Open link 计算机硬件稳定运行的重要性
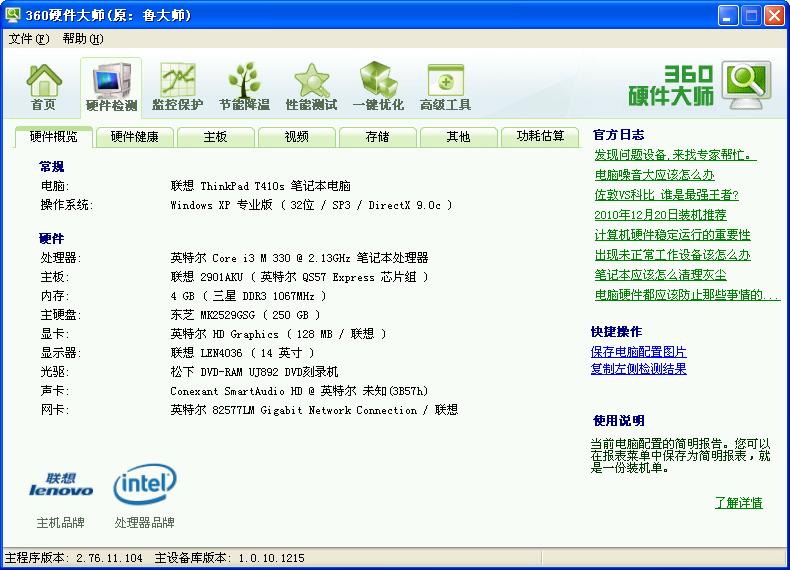 click(672, 235)
